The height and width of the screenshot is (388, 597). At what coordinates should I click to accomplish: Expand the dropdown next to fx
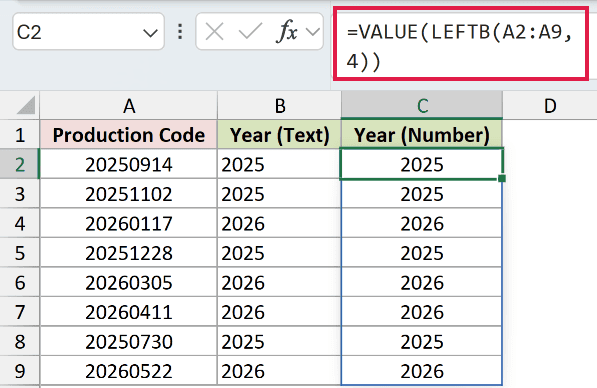pyautogui.click(x=313, y=32)
